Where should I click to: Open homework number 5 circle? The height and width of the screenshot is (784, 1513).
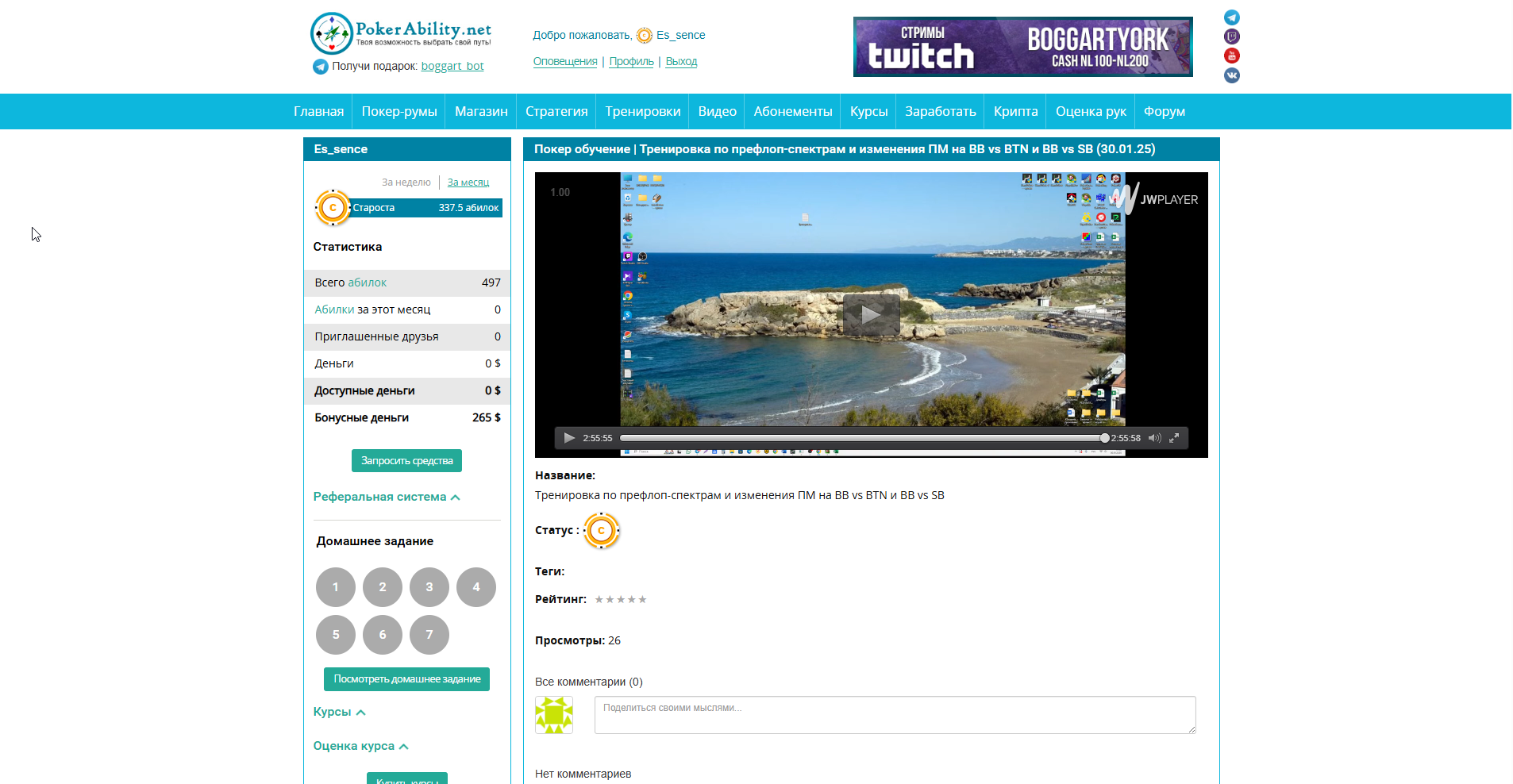point(336,635)
